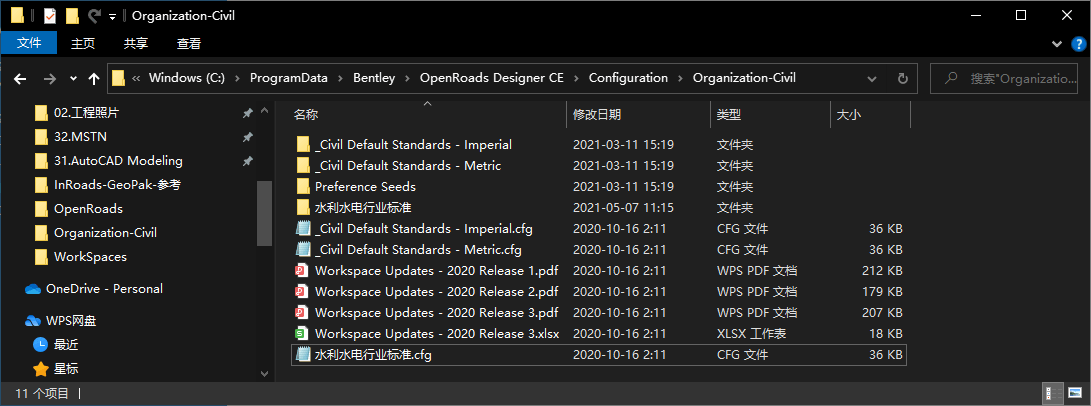Click the Release 3 xlsx spreadsheet icon
The image size is (1091, 406).
tap(302, 334)
